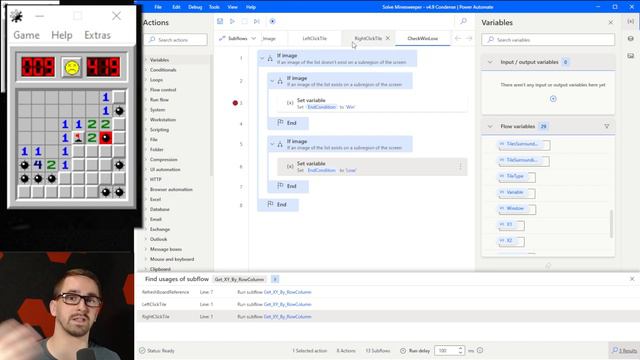
Task: Click the Minesweeper smiley face button
Action: click(x=71, y=67)
